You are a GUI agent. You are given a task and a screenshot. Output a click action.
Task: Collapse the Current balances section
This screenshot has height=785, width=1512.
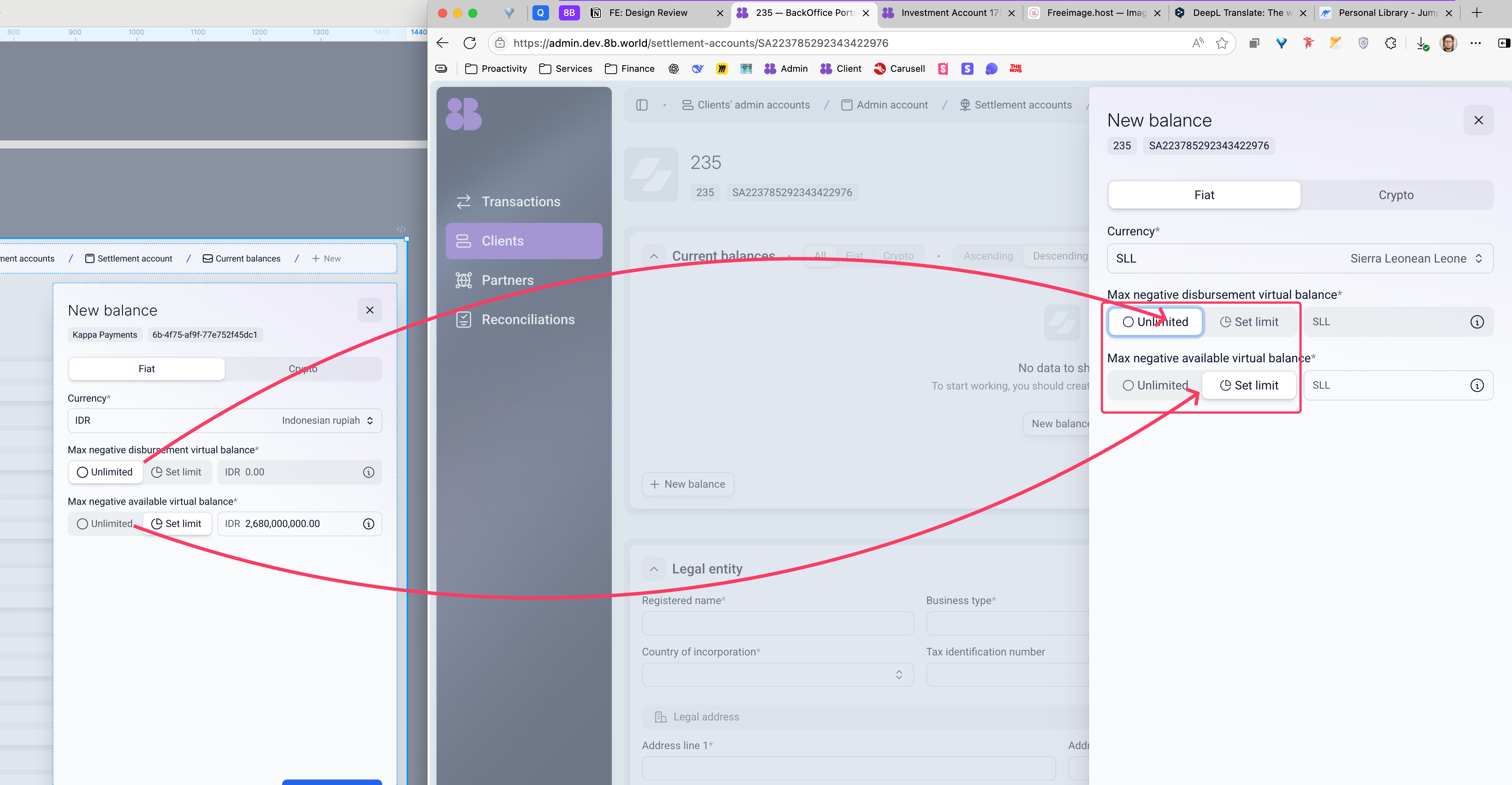point(654,256)
